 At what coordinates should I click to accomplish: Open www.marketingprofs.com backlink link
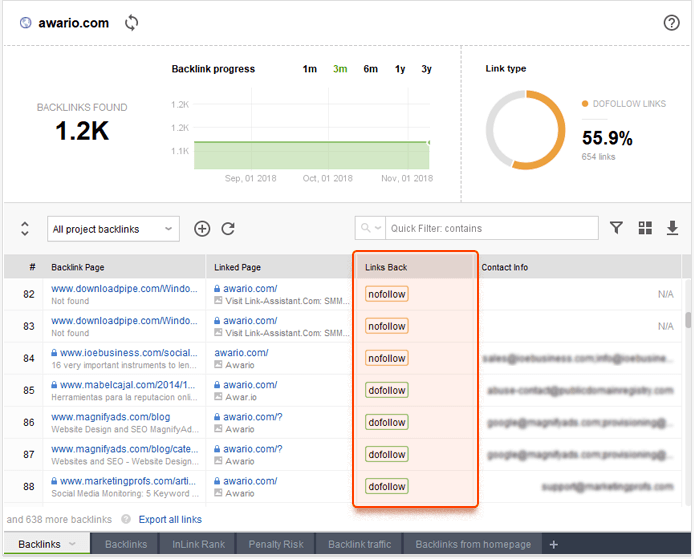pyautogui.click(x=127, y=481)
